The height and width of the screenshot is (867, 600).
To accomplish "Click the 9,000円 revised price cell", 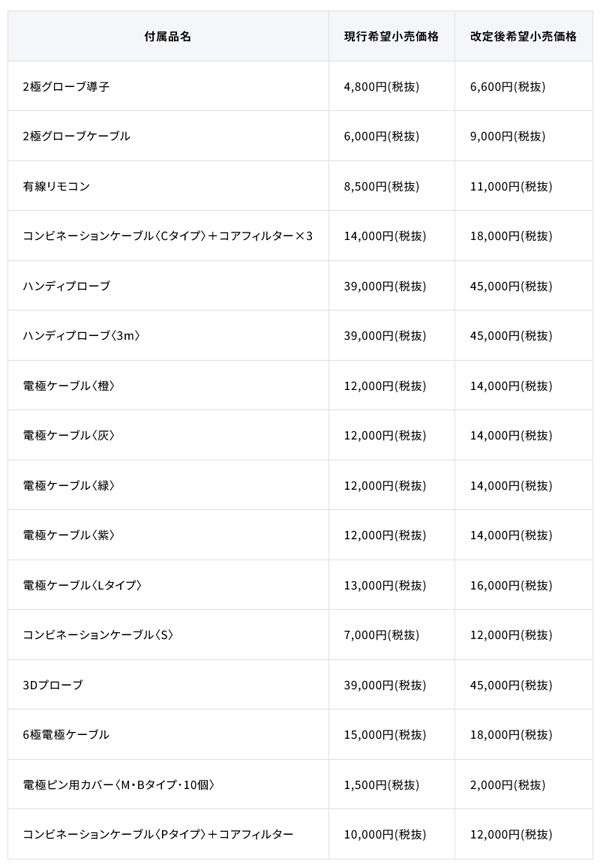I will click(x=523, y=136).
